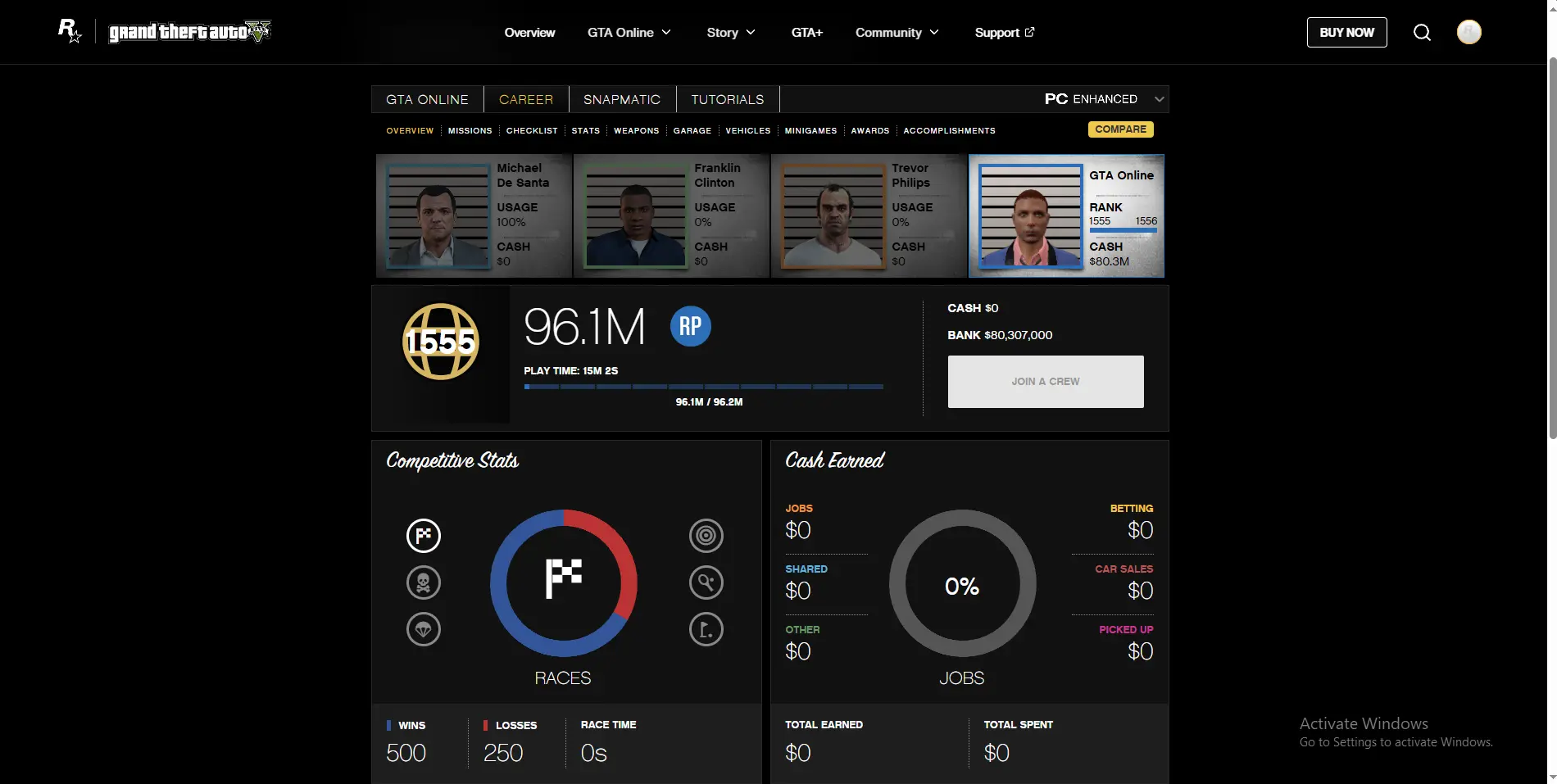Viewport: 1557px width, 784px height.
Task: Open the Weapons career sub-tab
Action: coord(636,131)
